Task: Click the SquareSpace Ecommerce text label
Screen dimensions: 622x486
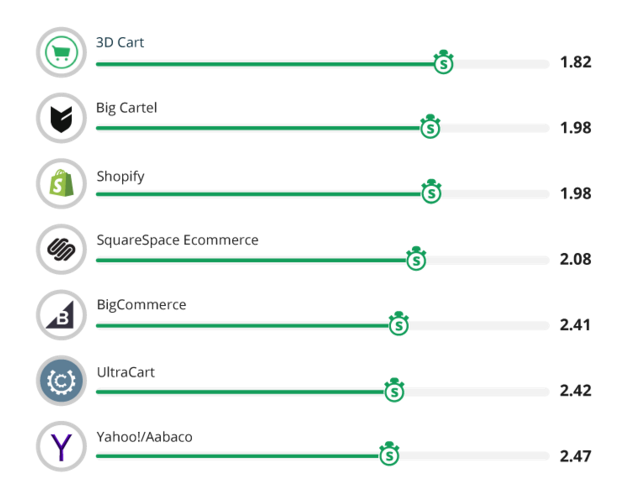Action: click(x=177, y=240)
